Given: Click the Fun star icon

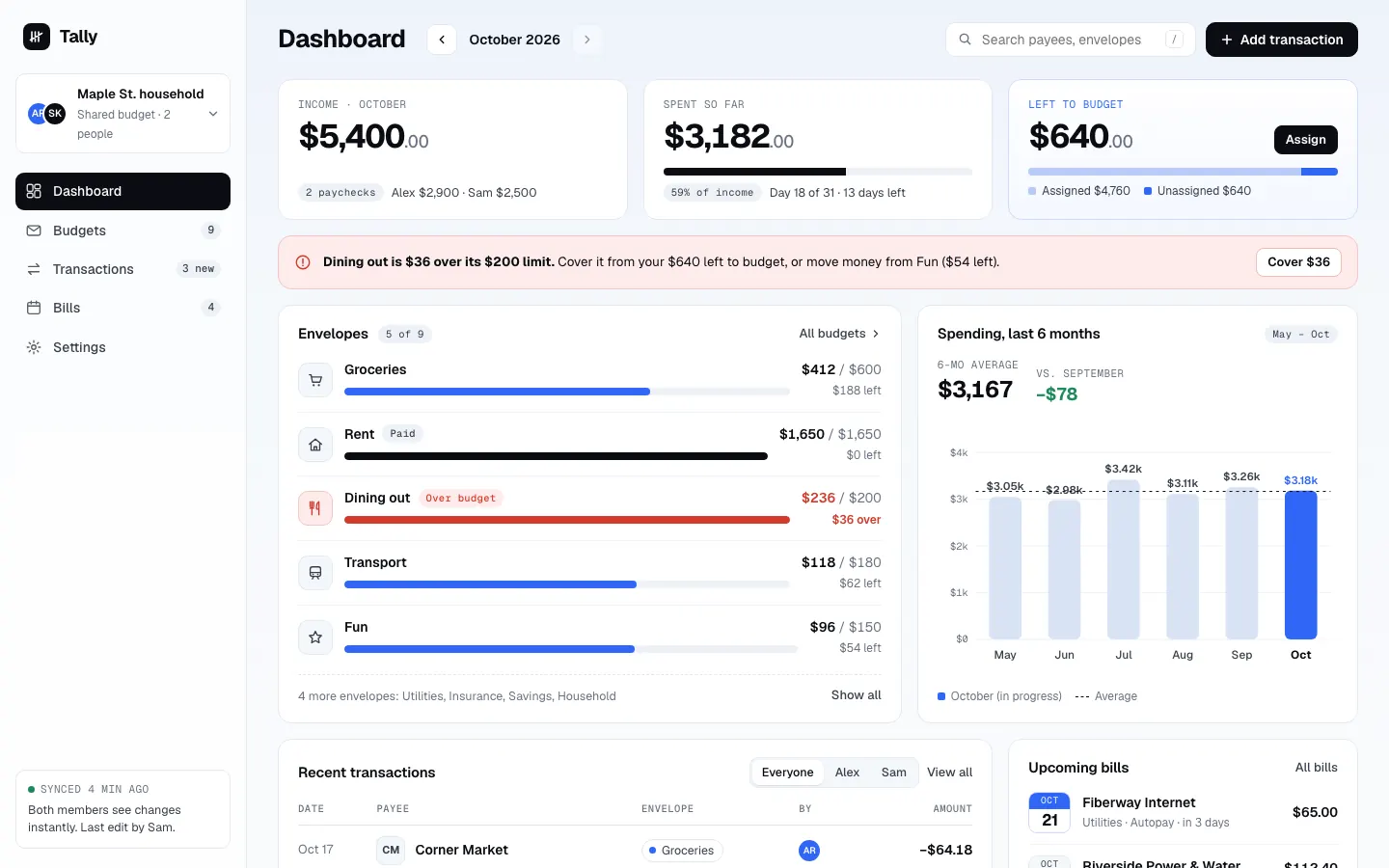Looking at the screenshot, I should (315, 637).
